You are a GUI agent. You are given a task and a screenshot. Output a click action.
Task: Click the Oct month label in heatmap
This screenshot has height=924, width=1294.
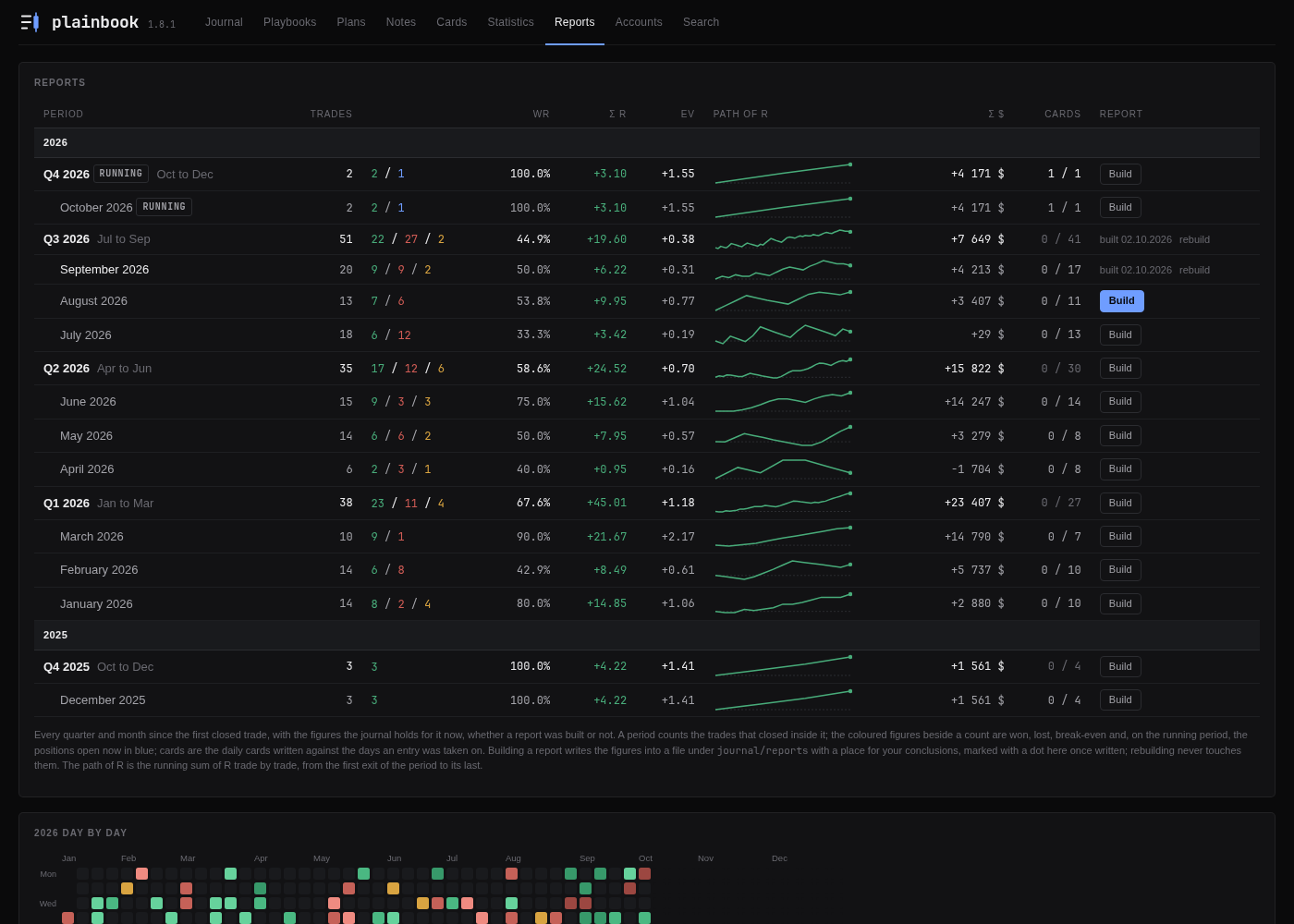click(x=645, y=858)
